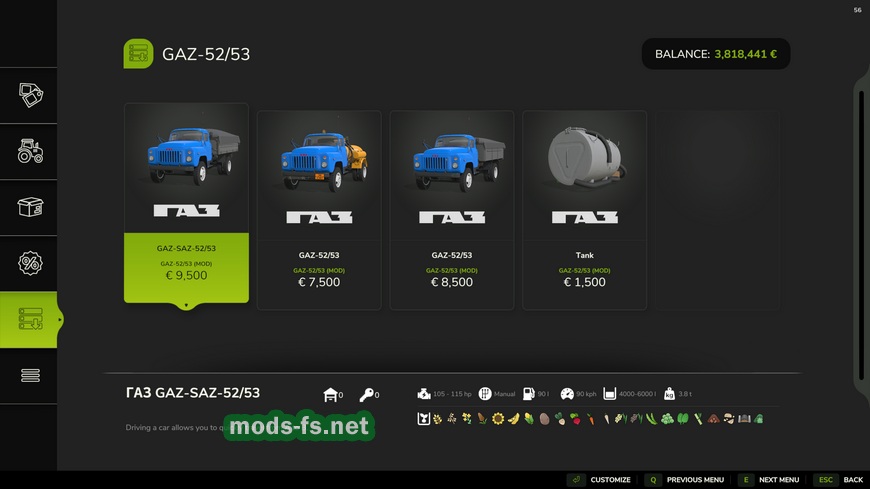Click the sunflower fill type icon
This screenshot has height=489, width=870.
(498, 419)
